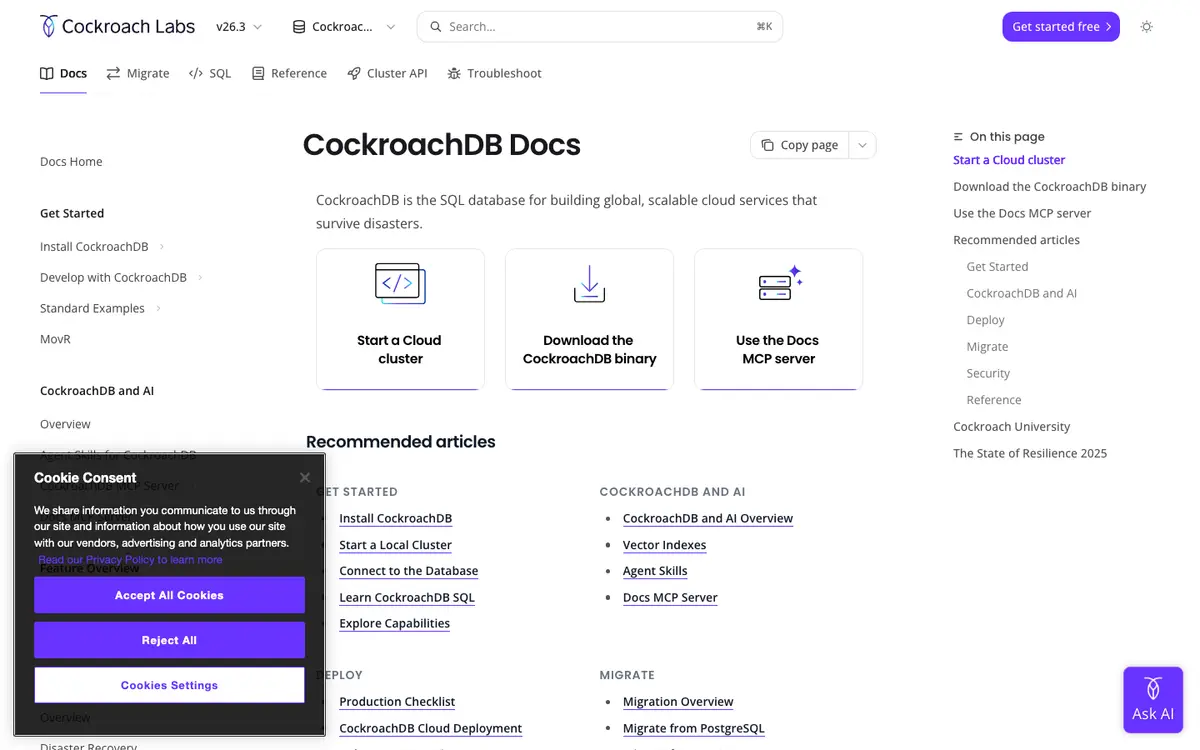Open Explore Capabilities link
The height and width of the screenshot is (750, 1200).
tap(394, 623)
